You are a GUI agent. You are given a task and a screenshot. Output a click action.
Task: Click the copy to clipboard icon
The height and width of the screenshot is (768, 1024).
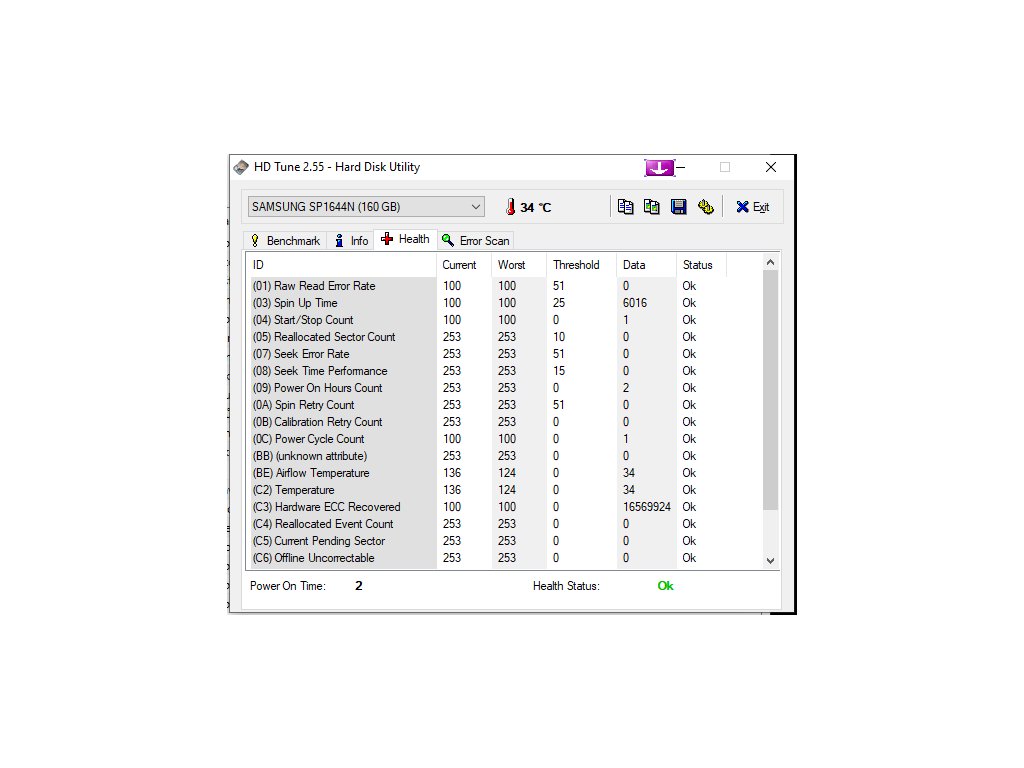click(x=625, y=207)
